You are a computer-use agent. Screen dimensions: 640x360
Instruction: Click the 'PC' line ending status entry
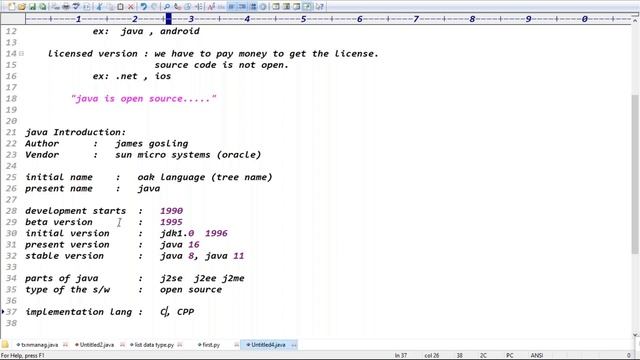click(509, 356)
